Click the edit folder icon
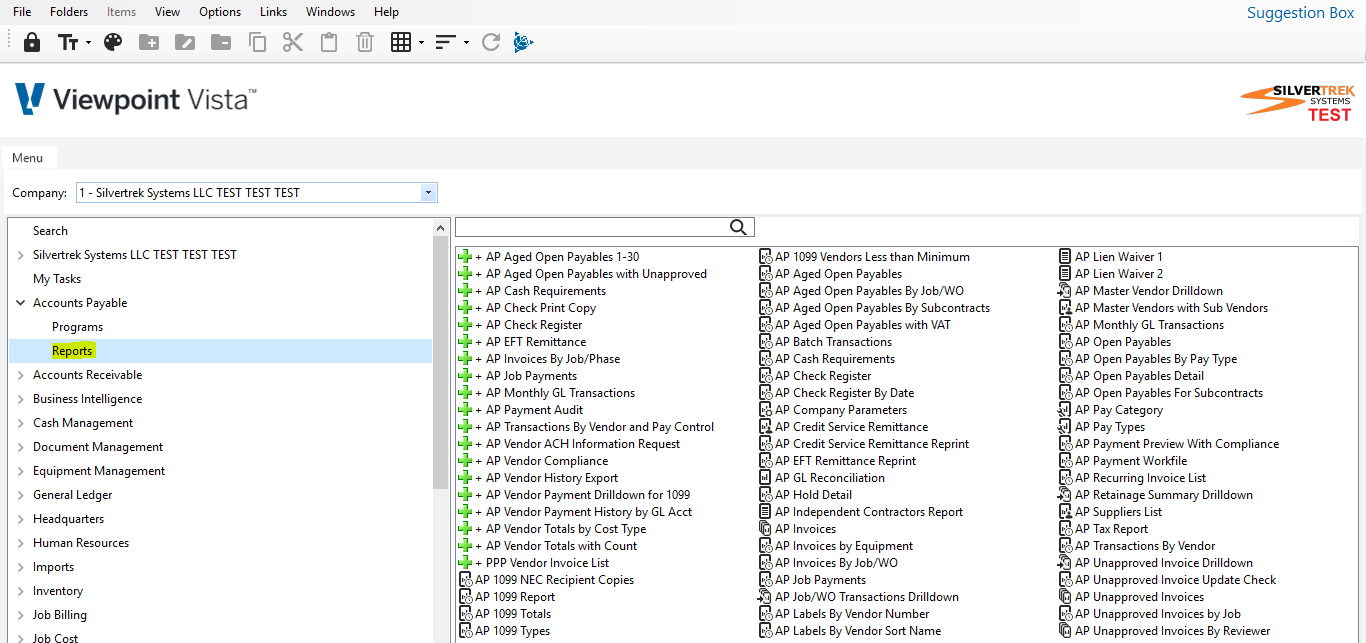1366x643 pixels. (x=185, y=42)
